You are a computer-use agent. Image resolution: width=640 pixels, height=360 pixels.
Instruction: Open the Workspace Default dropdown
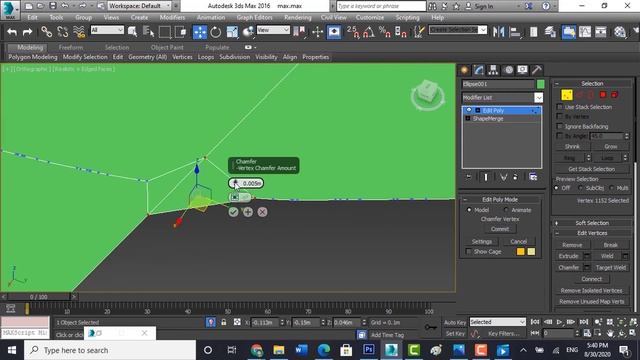140,6
